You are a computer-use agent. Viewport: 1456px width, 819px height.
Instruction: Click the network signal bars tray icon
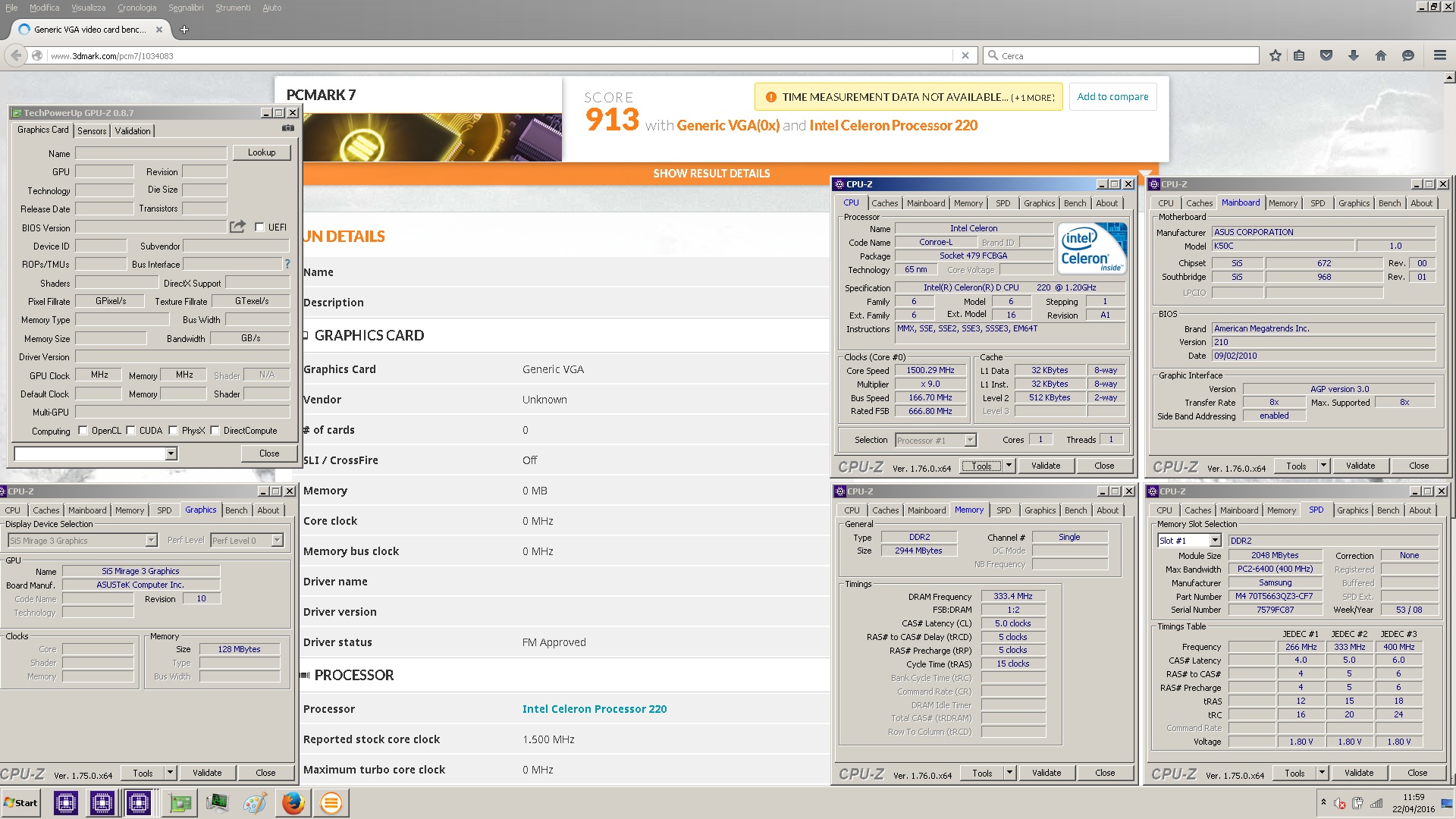[1376, 803]
